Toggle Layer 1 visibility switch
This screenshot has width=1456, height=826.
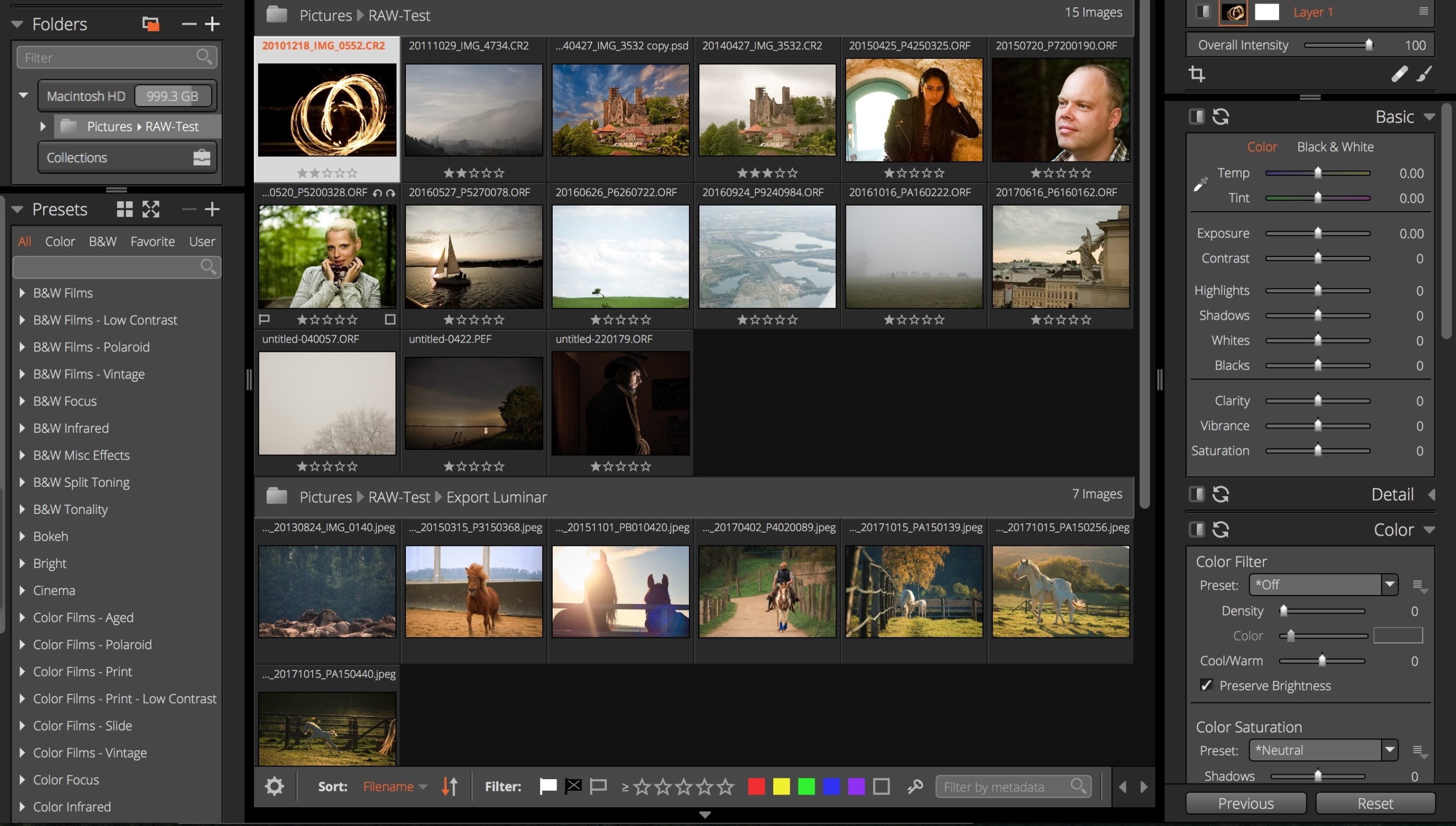[1203, 12]
